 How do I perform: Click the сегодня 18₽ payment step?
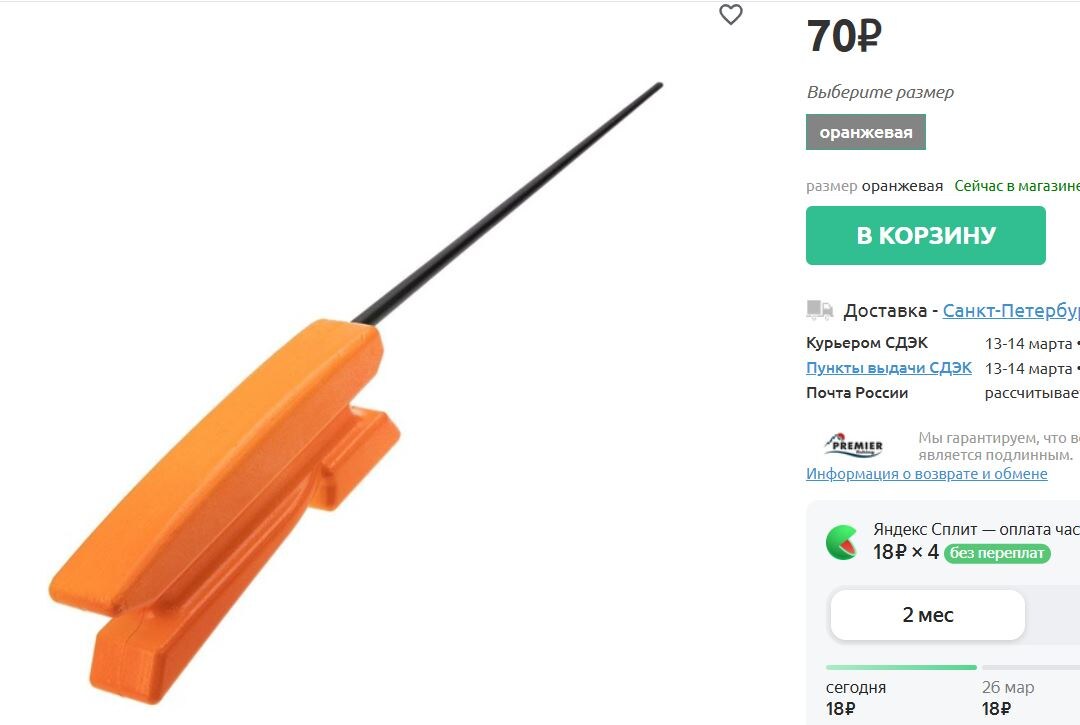pos(855,697)
